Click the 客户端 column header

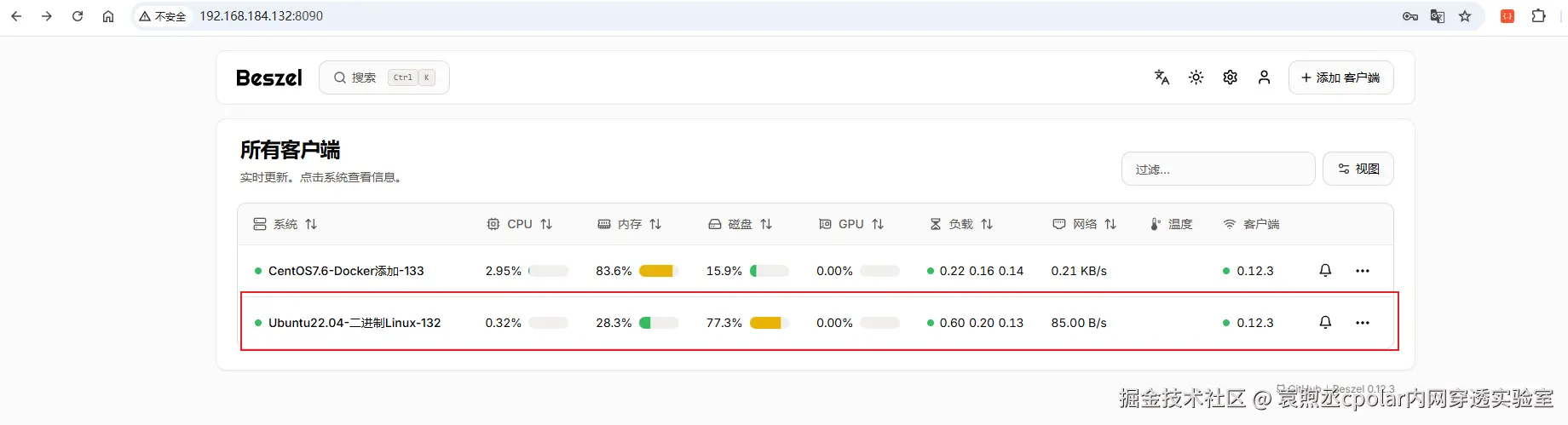pyautogui.click(x=1251, y=224)
